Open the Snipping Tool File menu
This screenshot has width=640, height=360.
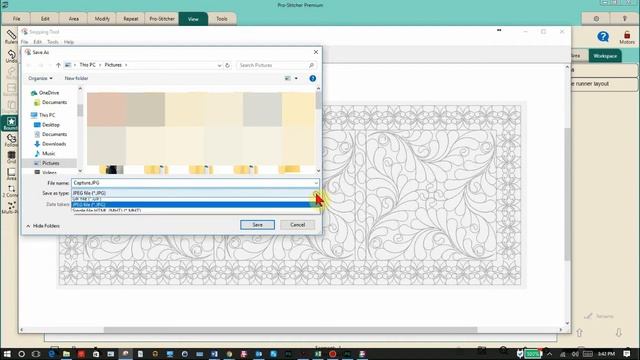pos(25,42)
